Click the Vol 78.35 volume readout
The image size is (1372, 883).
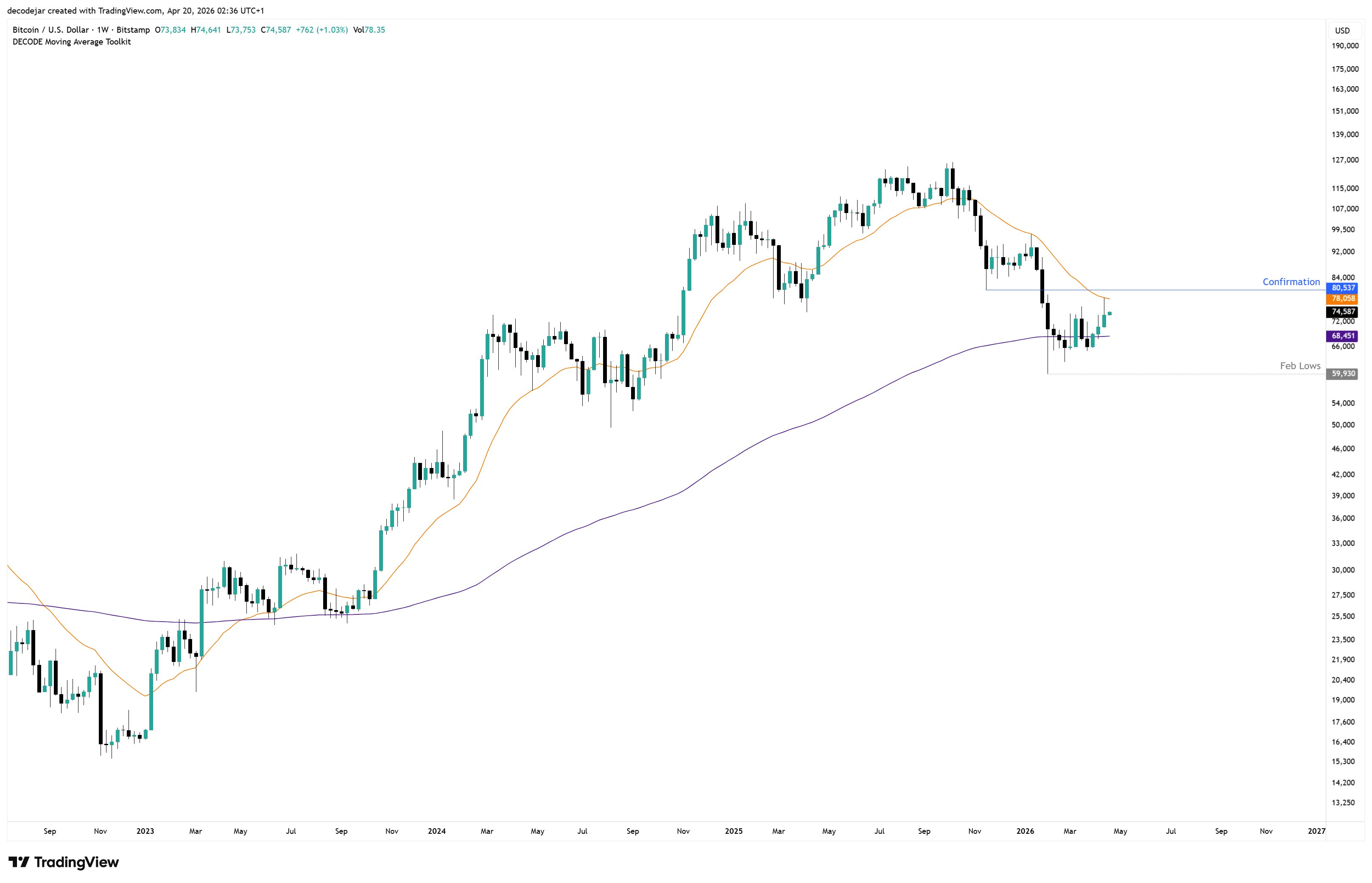click(369, 30)
